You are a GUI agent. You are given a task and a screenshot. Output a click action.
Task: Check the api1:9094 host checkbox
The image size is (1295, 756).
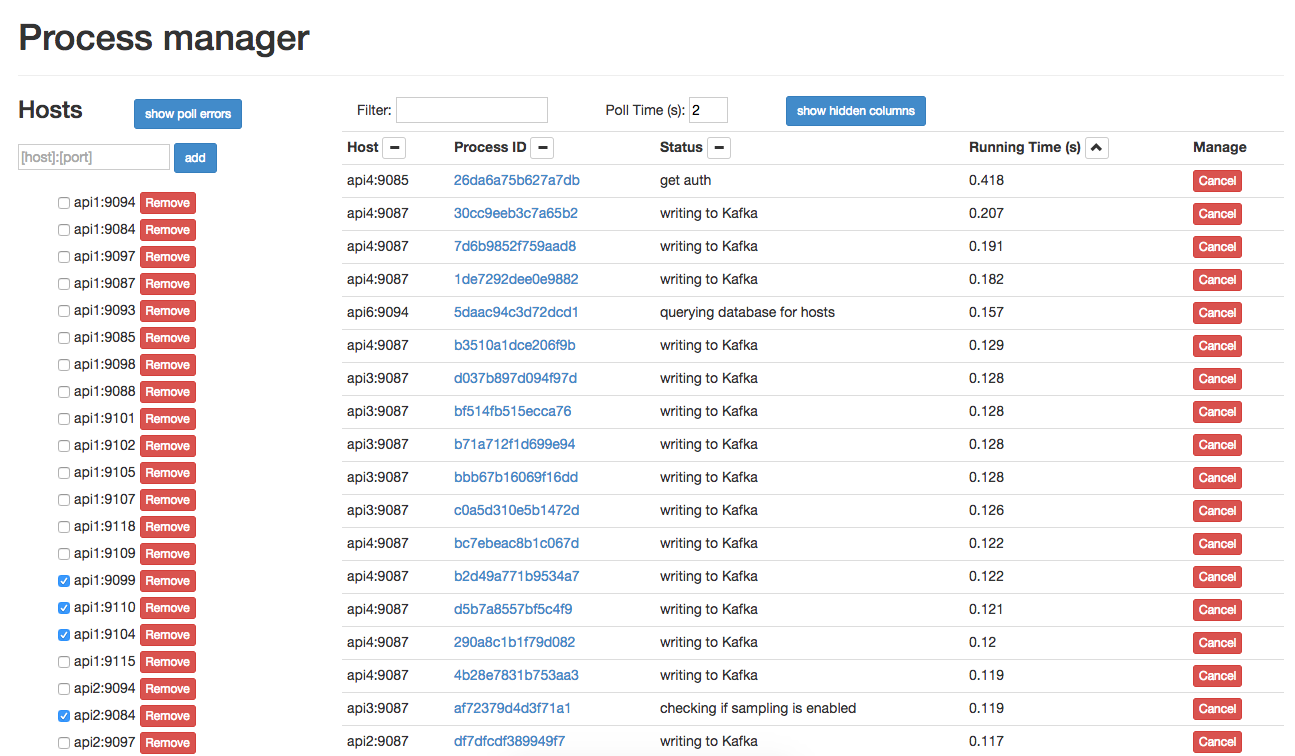click(x=64, y=203)
